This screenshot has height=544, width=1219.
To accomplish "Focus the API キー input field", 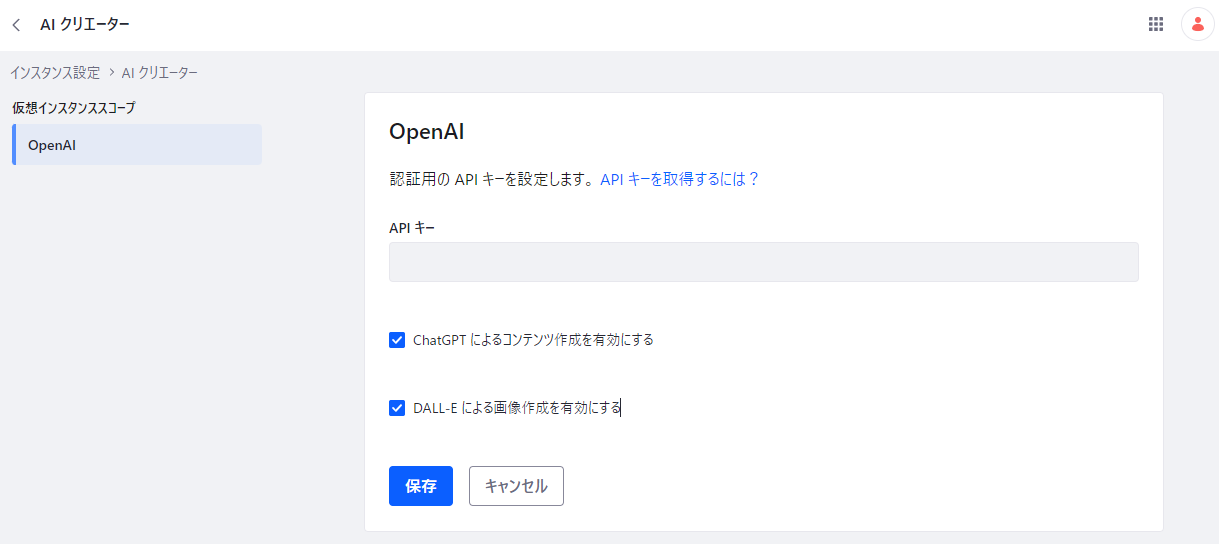I will pyautogui.click(x=764, y=262).
